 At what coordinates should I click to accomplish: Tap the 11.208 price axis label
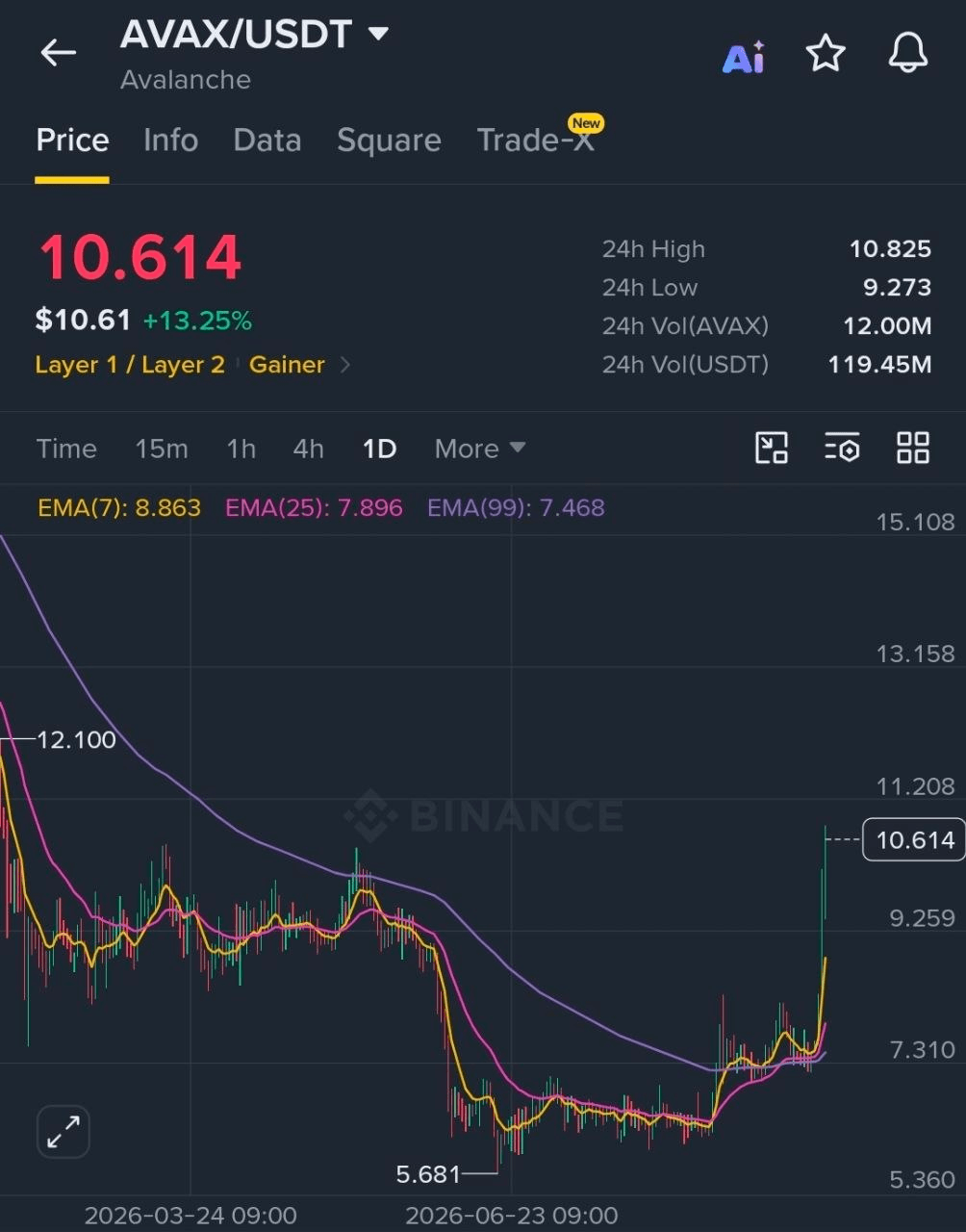click(x=915, y=786)
